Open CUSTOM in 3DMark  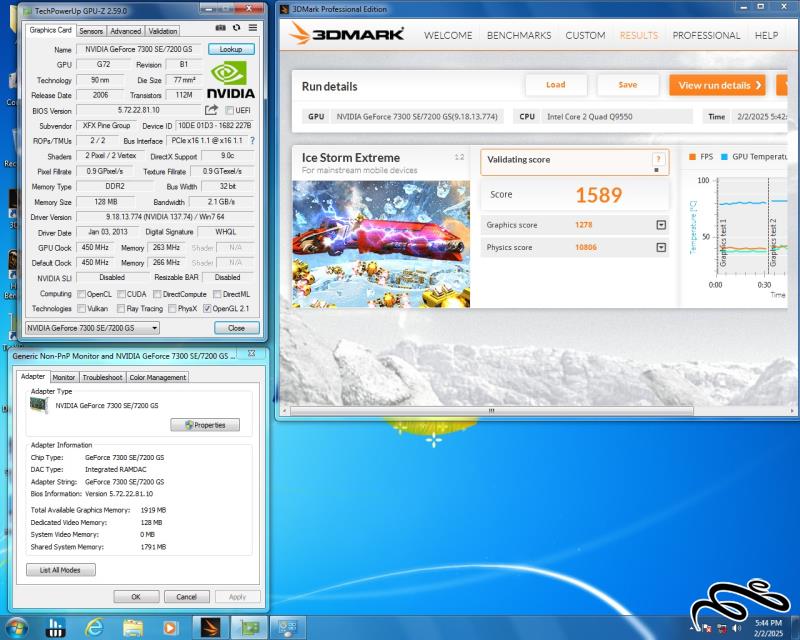[x=585, y=35]
